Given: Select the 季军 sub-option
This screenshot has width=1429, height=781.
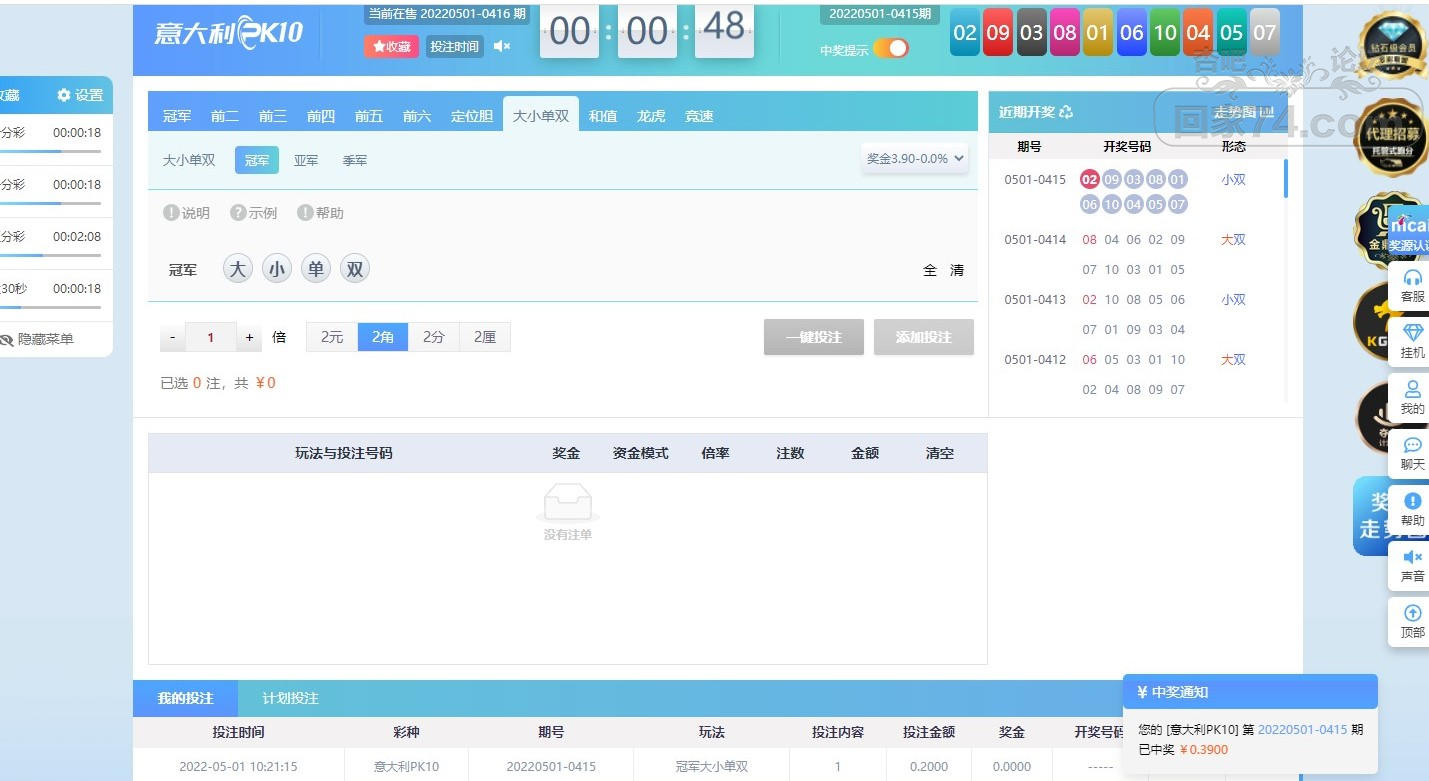Looking at the screenshot, I should pyautogui.click(x=355, y=160).
